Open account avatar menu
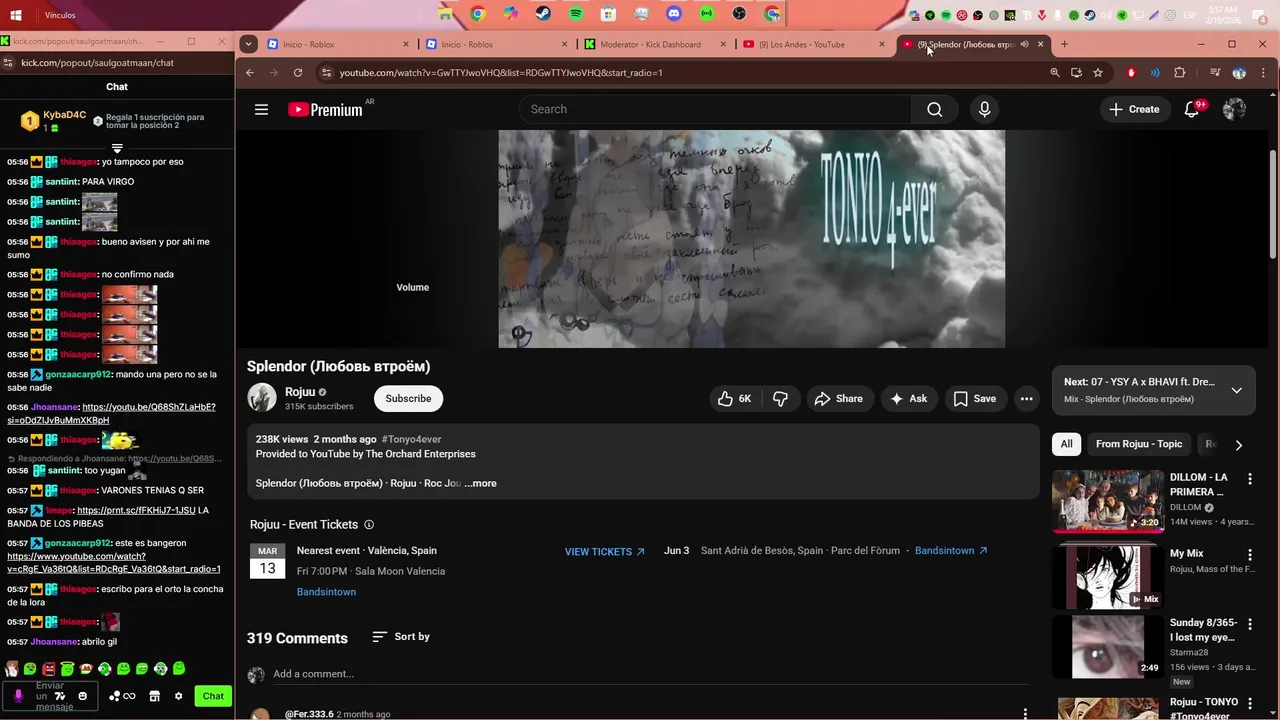Image resolution: width=1280 pixels, height=720 pixels. pos(1234,109)
